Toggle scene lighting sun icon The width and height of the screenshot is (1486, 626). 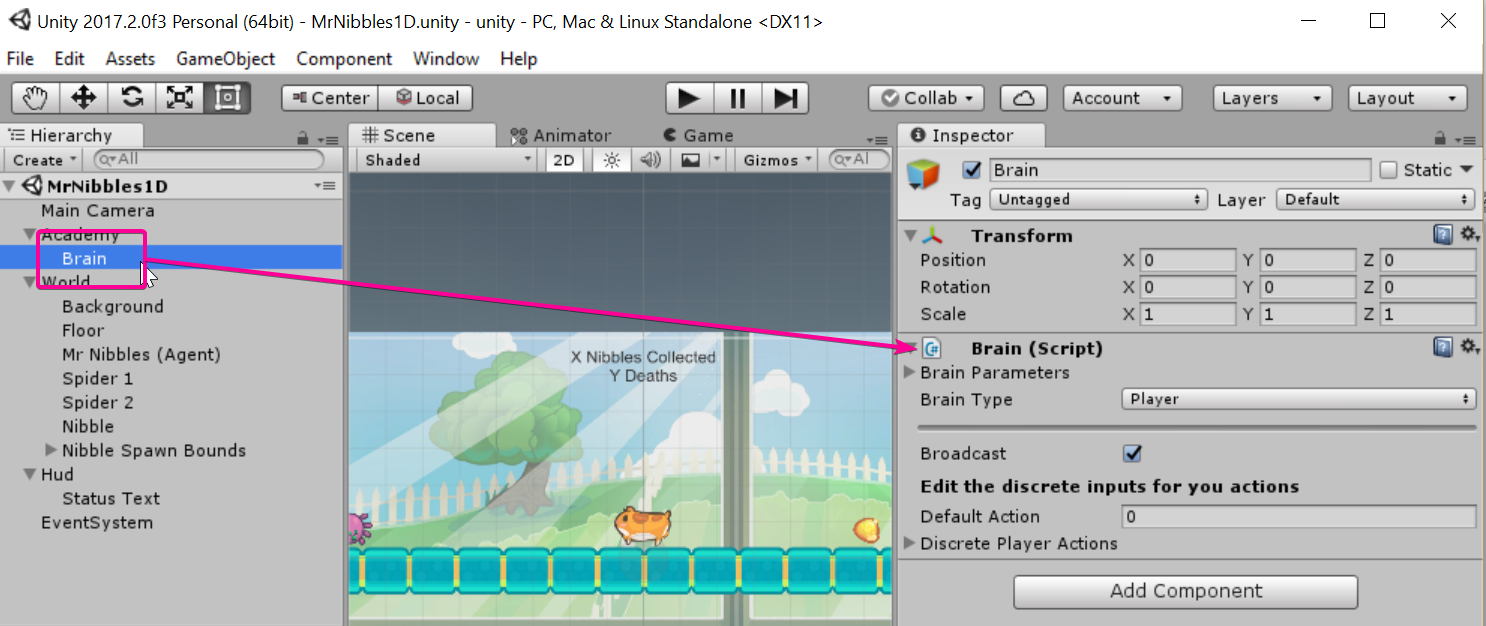click(612, 160)
